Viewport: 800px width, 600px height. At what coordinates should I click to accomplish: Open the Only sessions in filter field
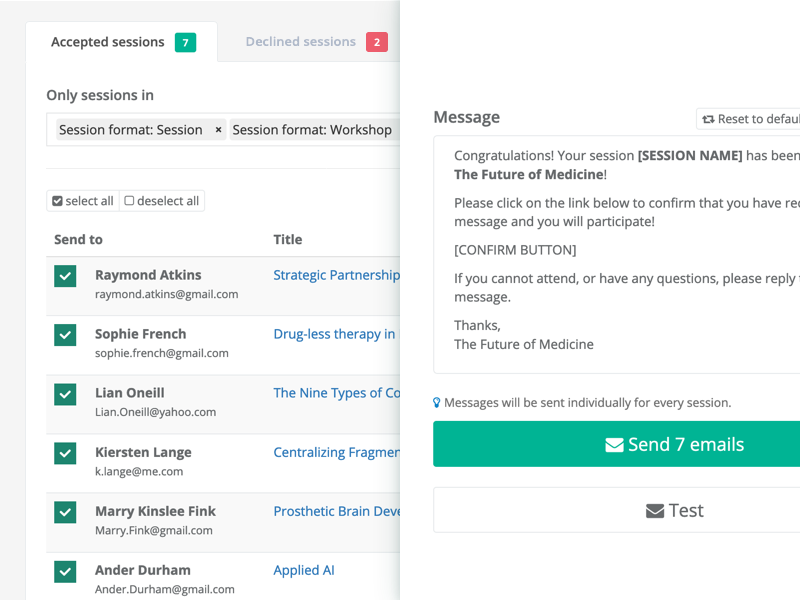pos(223,130)
